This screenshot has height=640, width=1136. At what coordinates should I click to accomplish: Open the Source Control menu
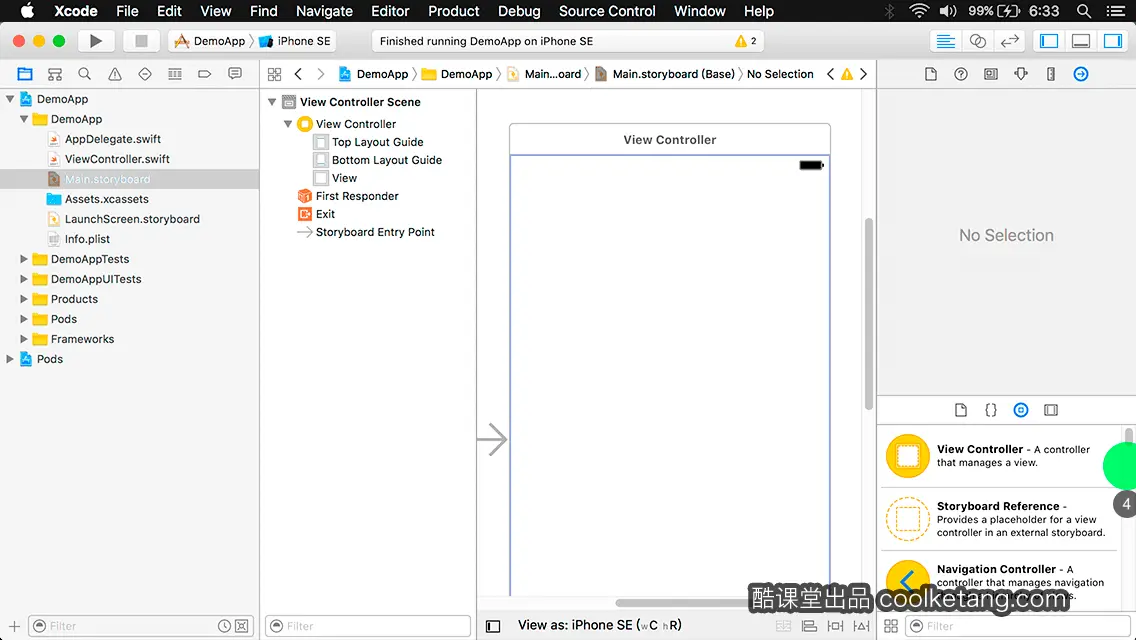[607, 11]
